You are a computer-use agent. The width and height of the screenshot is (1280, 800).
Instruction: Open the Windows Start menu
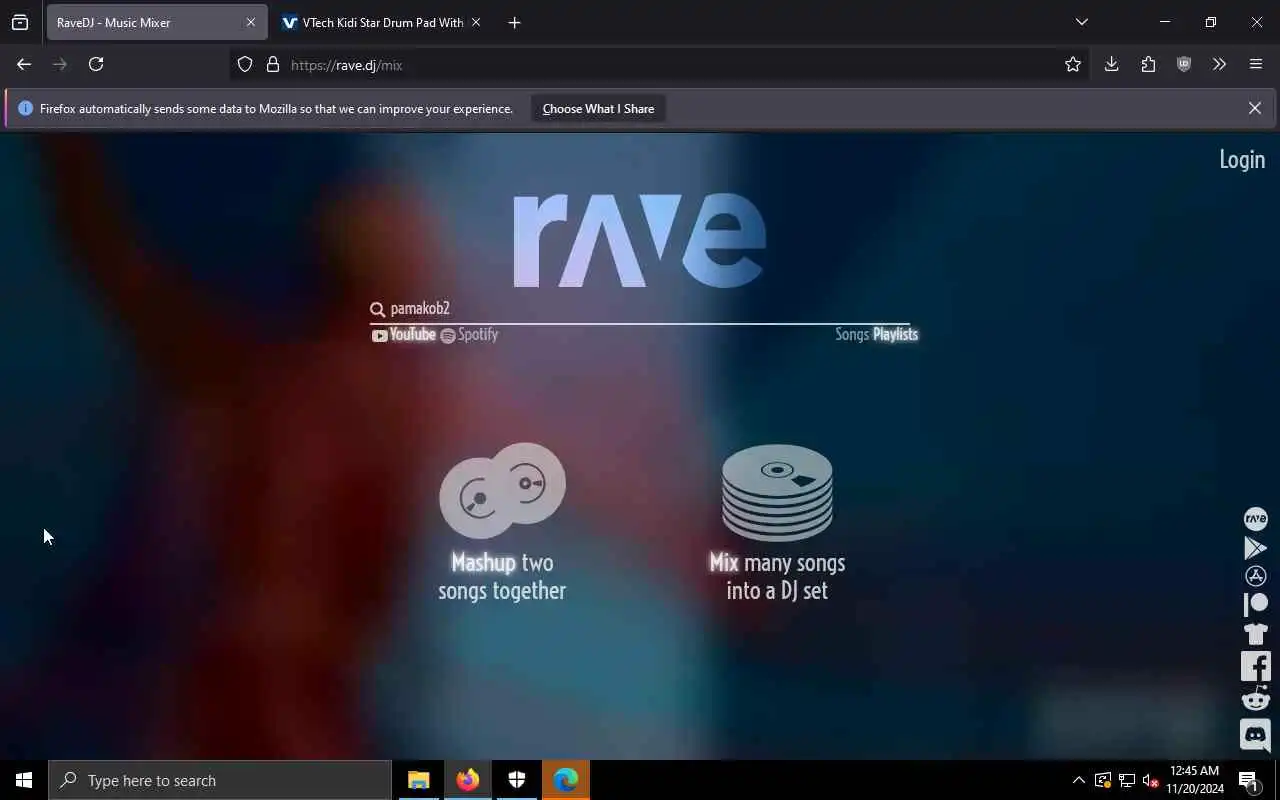(24, 780)
